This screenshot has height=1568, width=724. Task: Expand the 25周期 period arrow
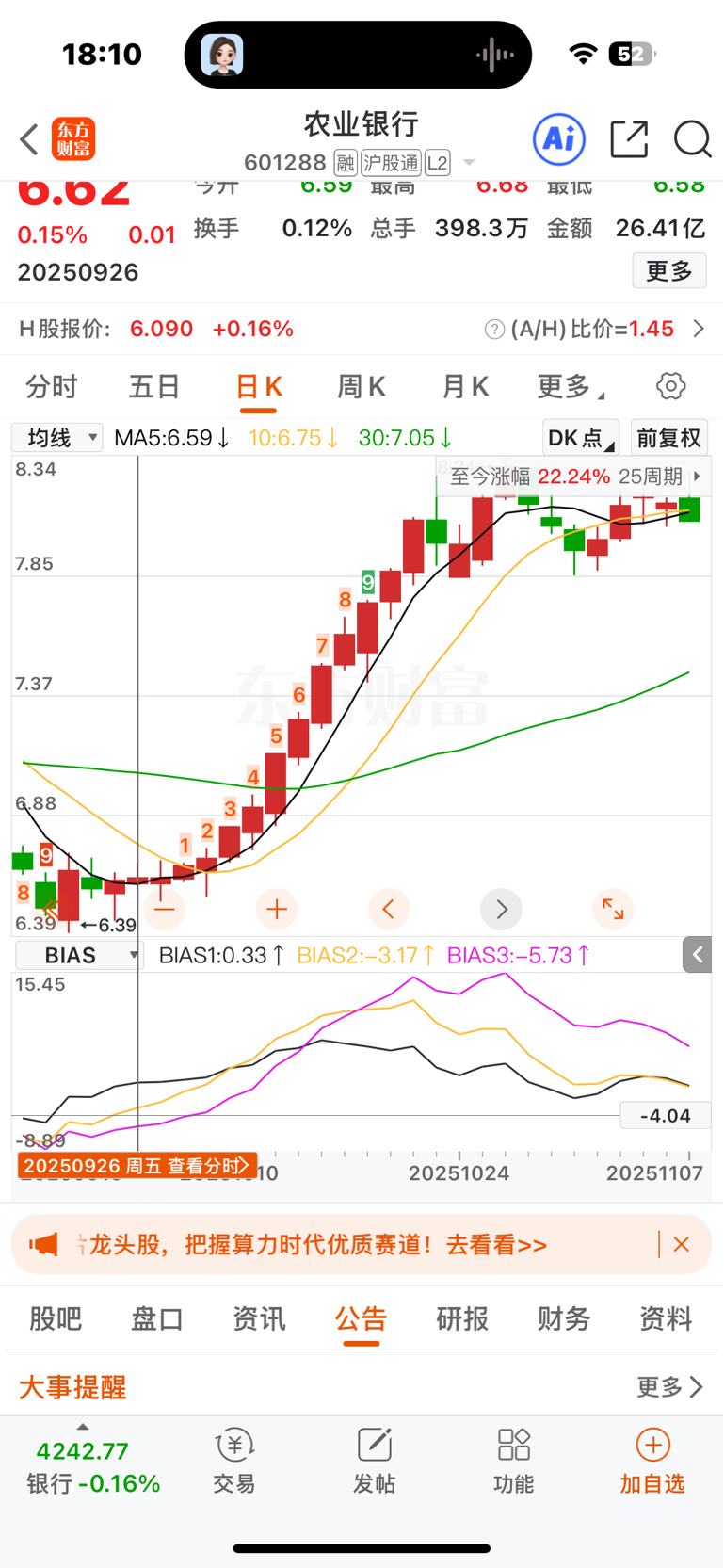[x=698, y=477]
